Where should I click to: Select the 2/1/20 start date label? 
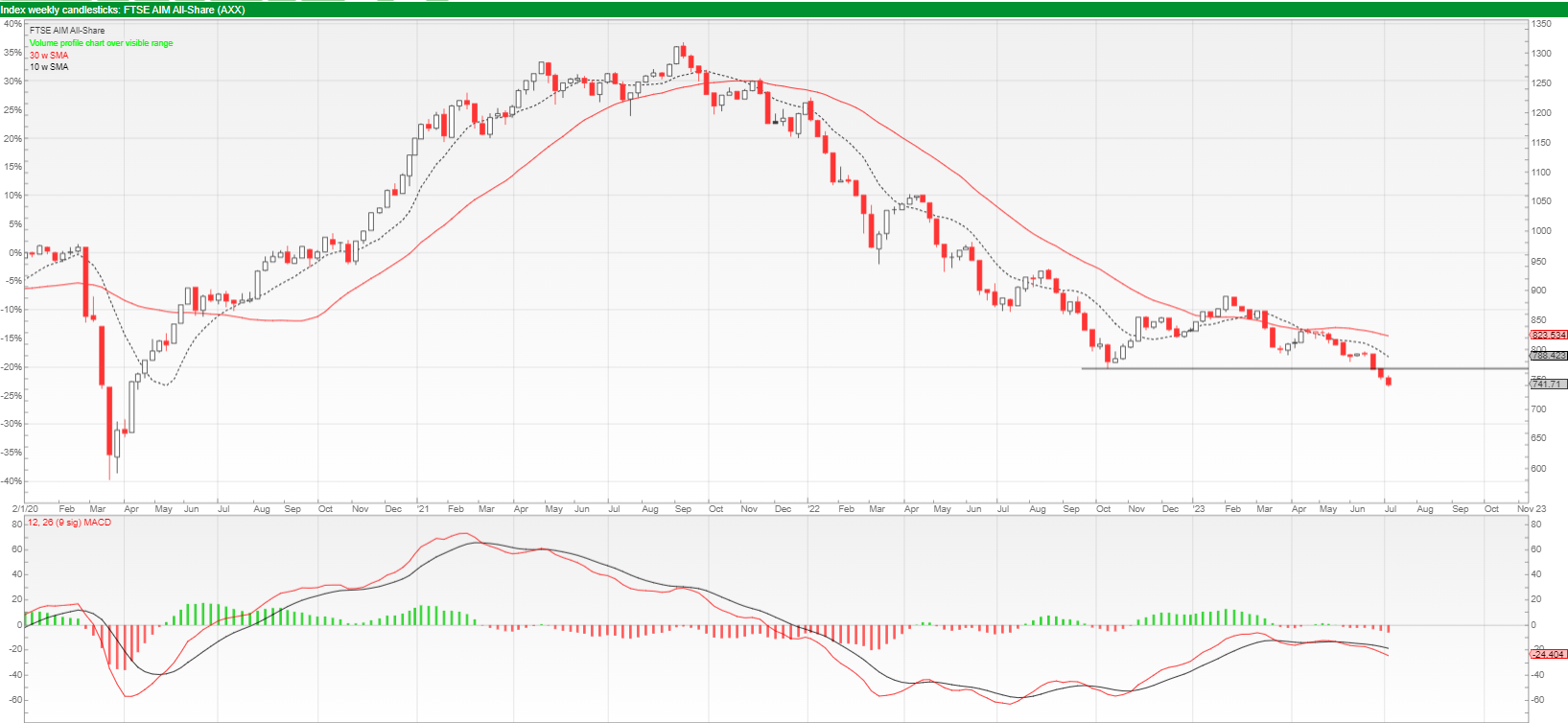pos(26,509)
